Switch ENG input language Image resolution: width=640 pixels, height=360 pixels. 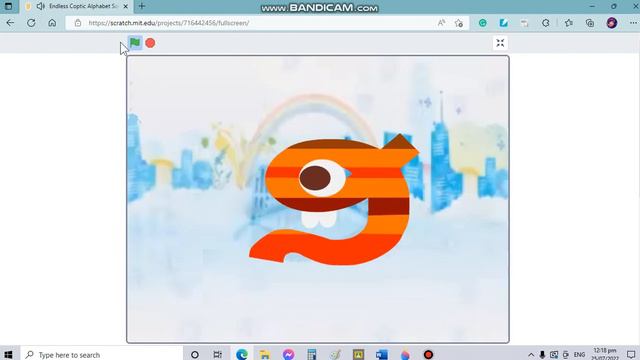click(579, 355)
